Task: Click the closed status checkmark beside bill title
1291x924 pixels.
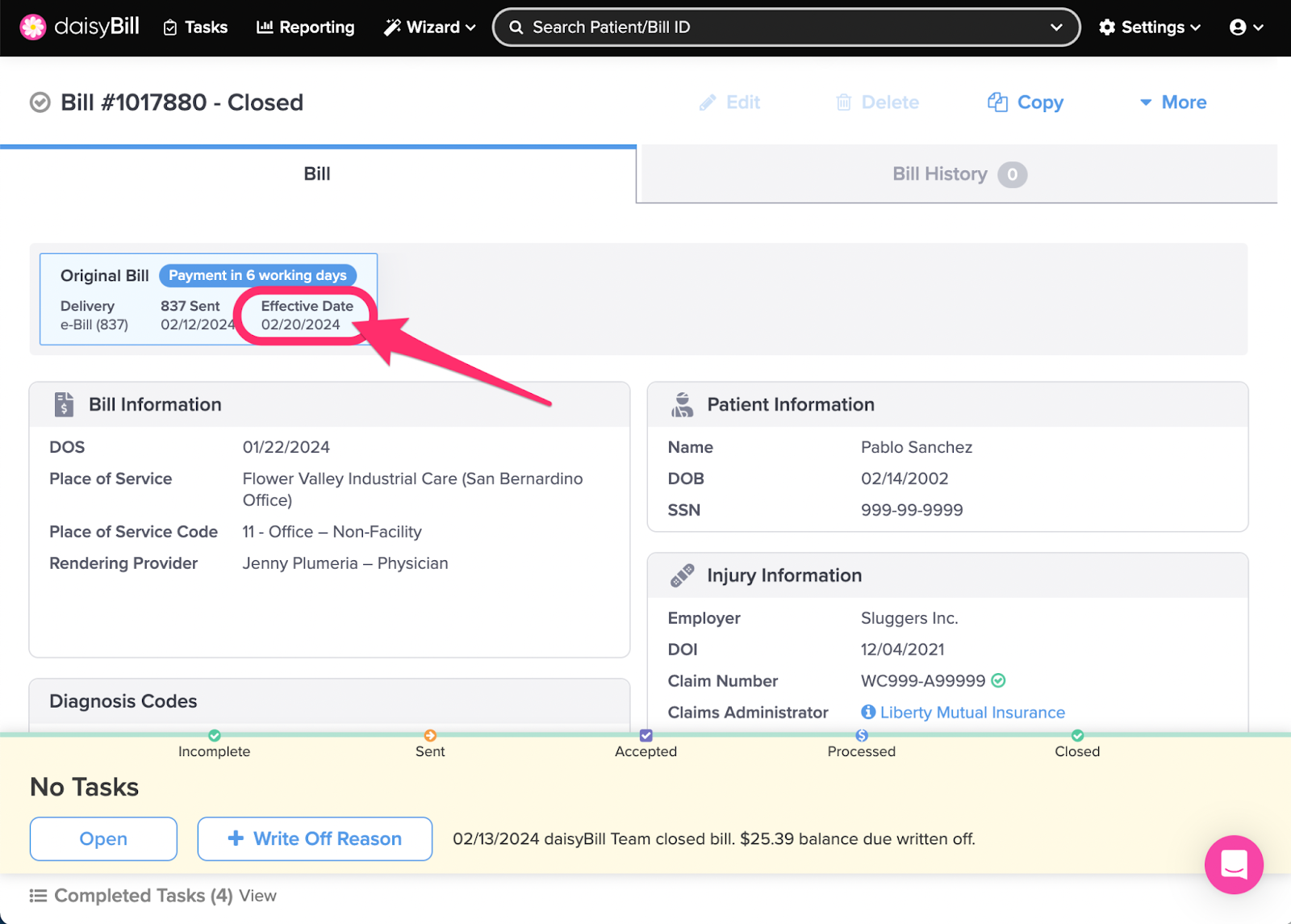Action: [40, 102]
